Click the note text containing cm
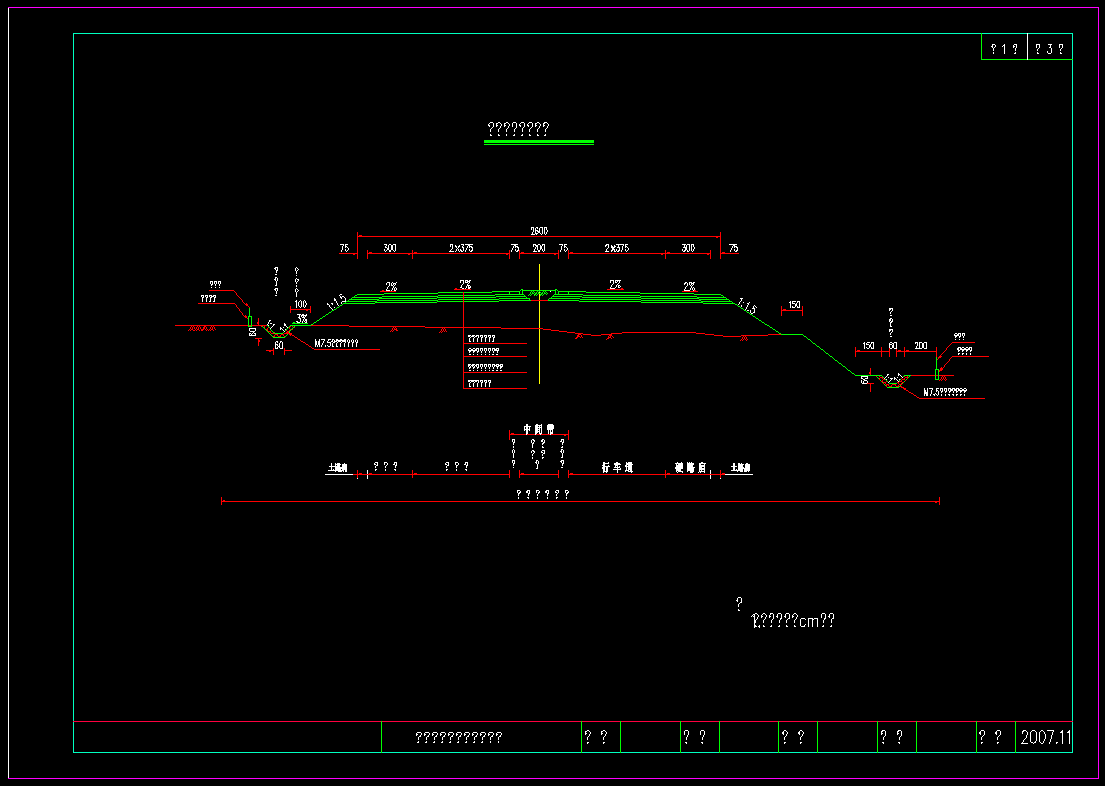 click(x=793, y=621)
